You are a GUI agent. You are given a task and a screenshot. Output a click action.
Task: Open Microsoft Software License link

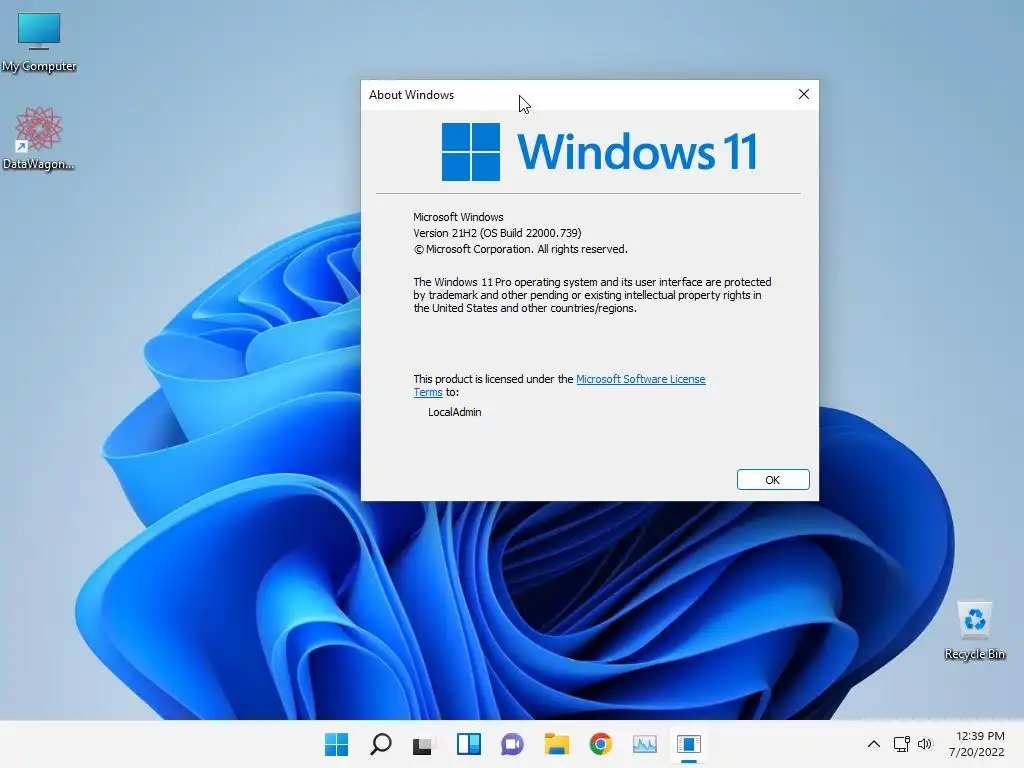pos(641,379)
